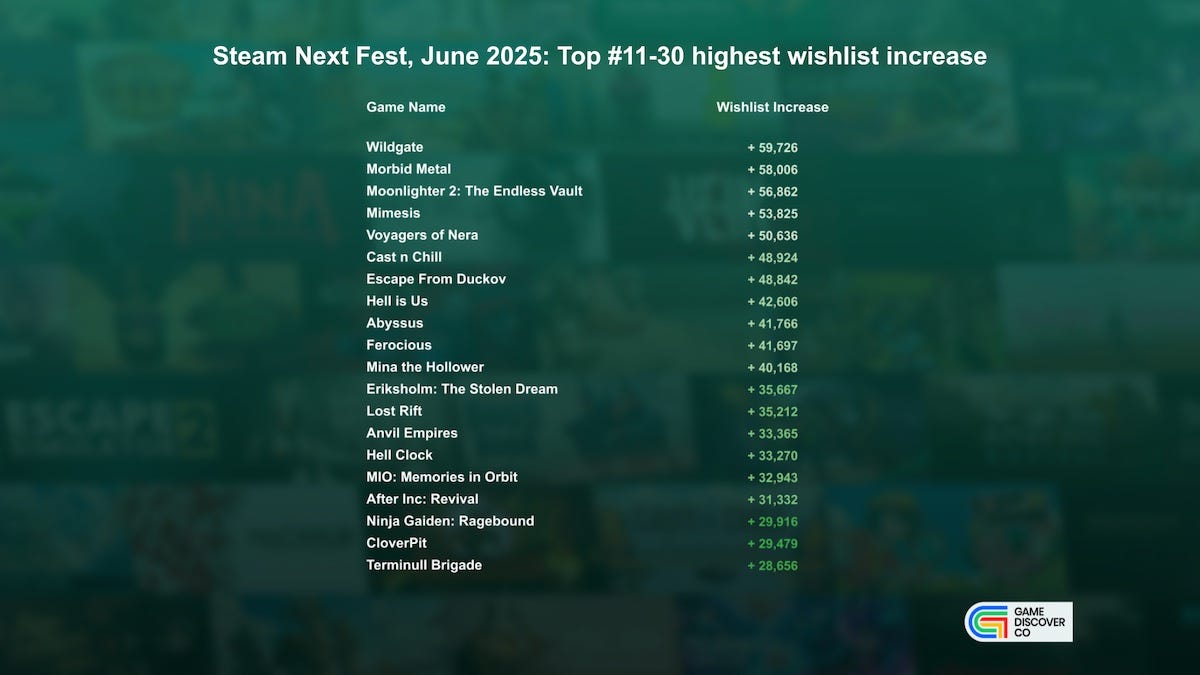The height and width of the screenshot is (675, 1200).
Task: Select the game name 'Mimesis'
Action: (393, 213)
